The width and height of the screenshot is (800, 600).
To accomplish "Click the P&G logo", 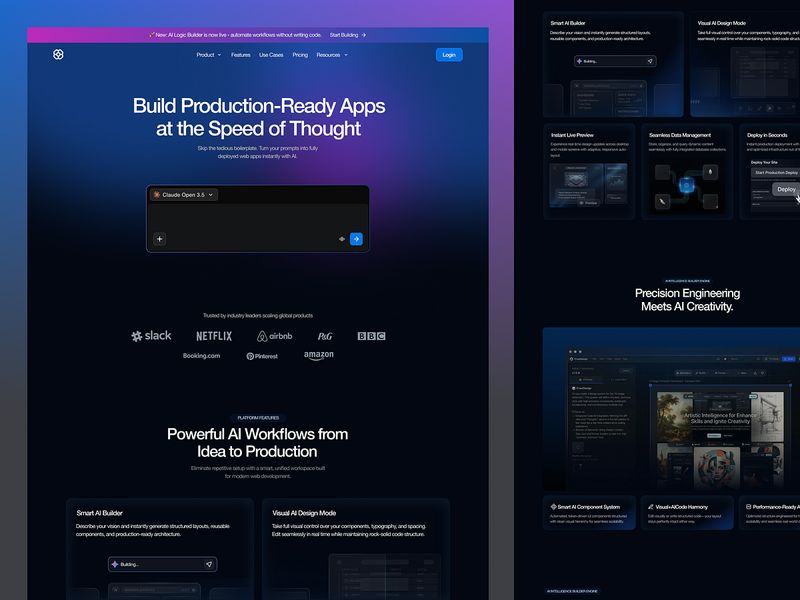I will tap(324, 336).
